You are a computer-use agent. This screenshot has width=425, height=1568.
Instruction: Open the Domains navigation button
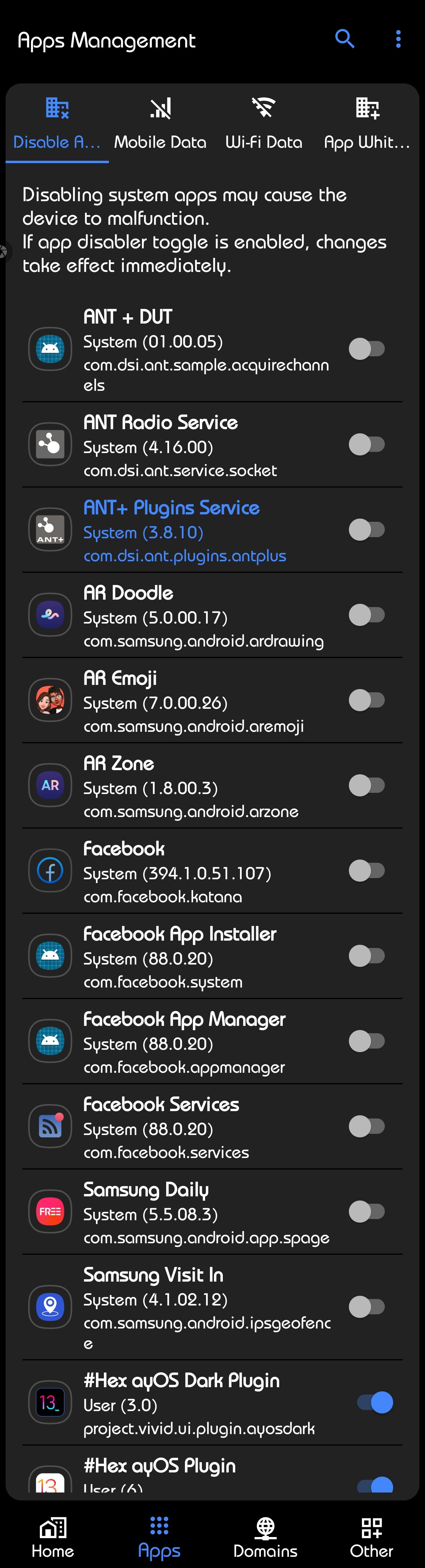point(265,1538)
